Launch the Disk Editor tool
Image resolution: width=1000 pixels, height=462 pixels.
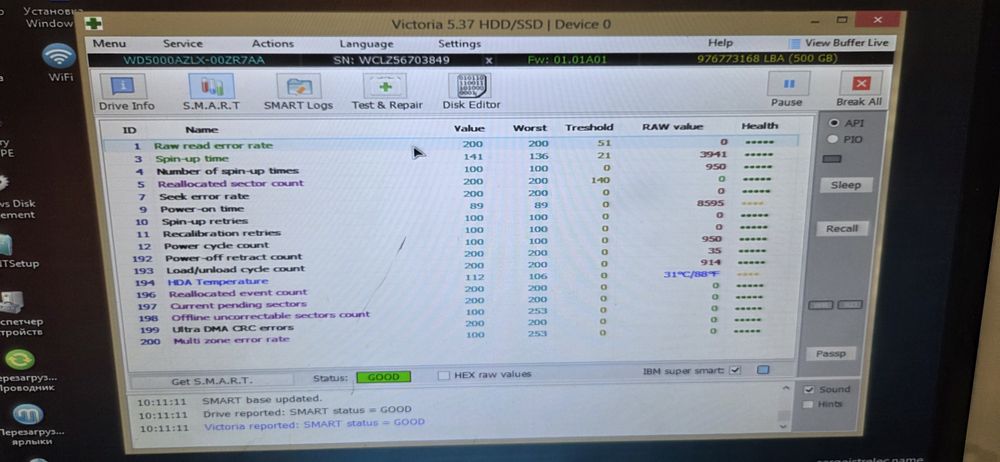471,93
